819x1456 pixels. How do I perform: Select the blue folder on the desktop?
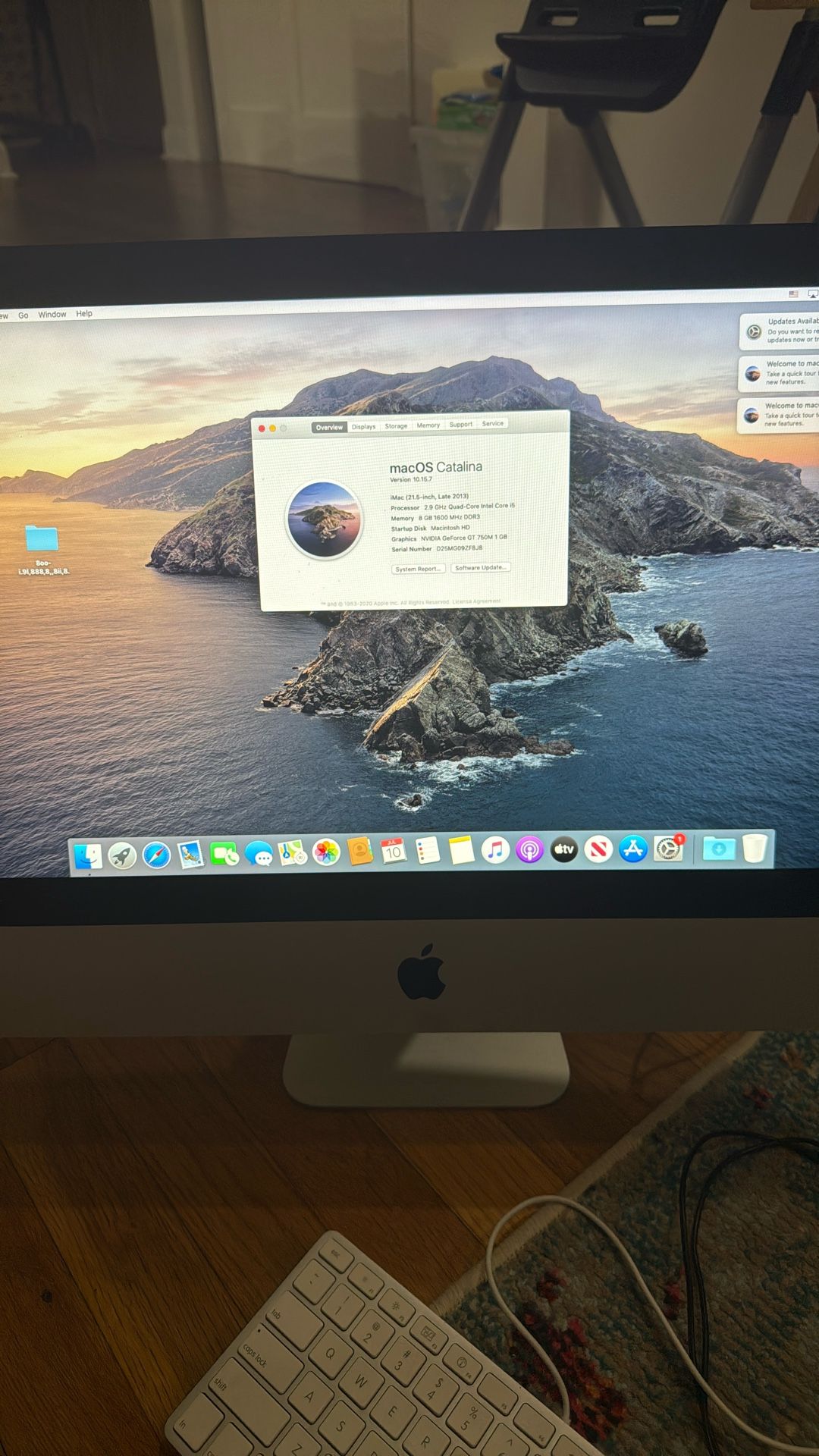coord(42,538)
